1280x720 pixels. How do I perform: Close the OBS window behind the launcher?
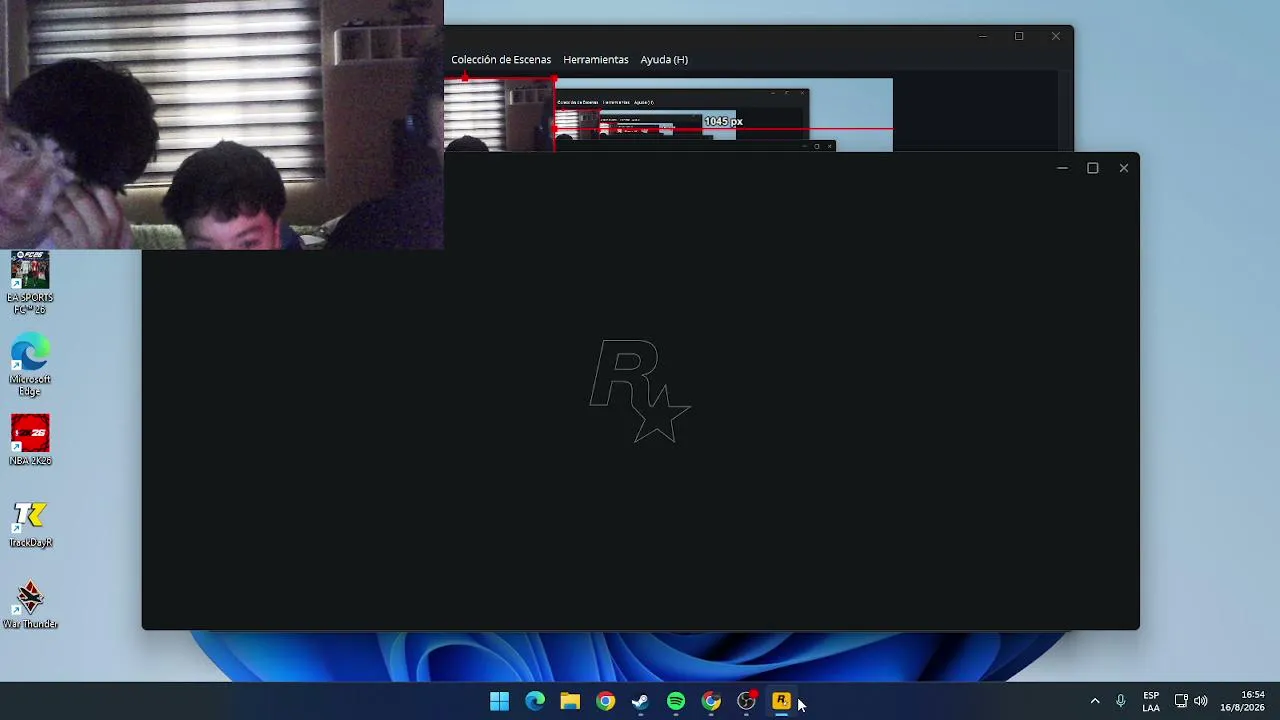click(x=1056, y=37)
